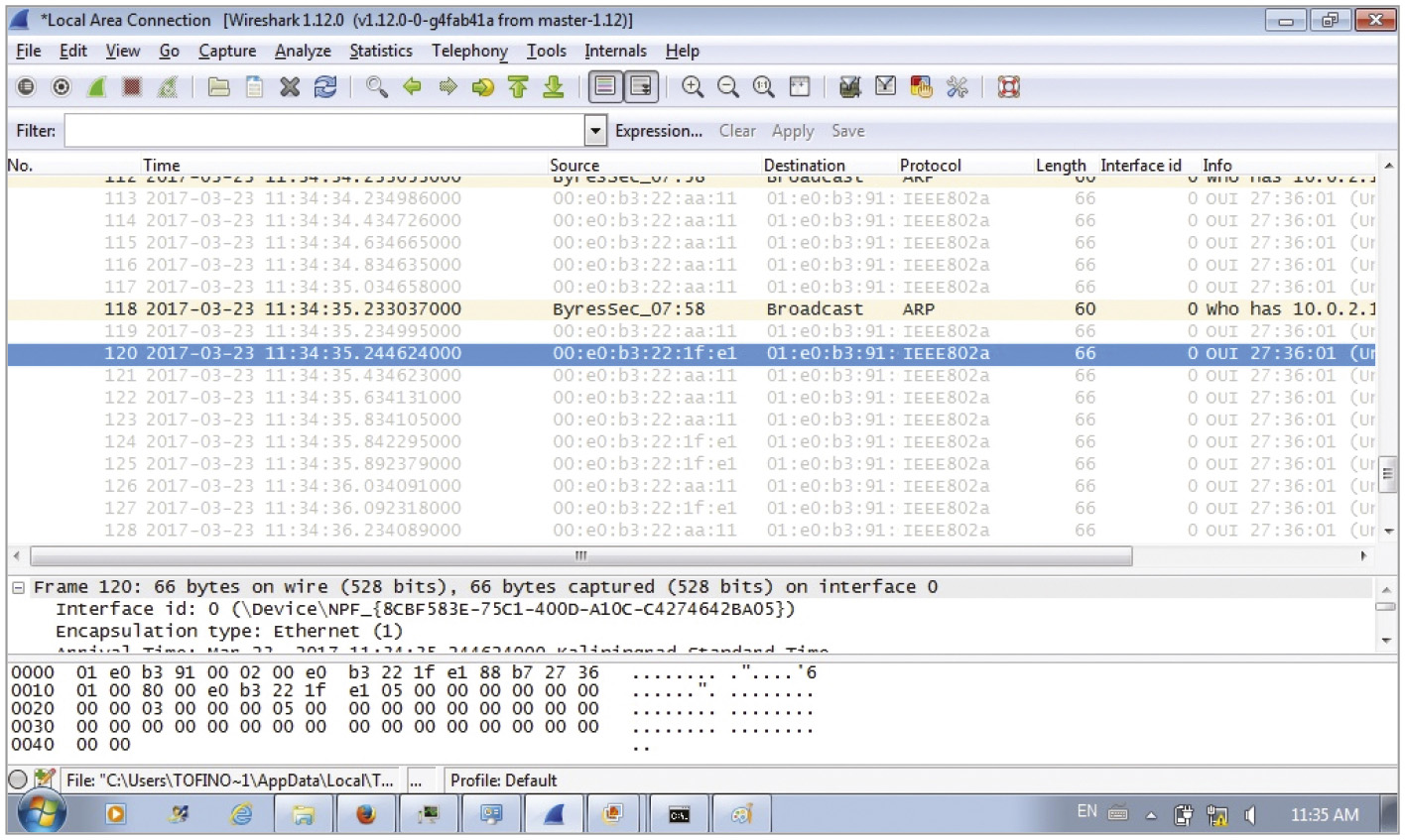Open the Capture menu
The height and width of the screenshot is (840, 1405).
point(227,51)
